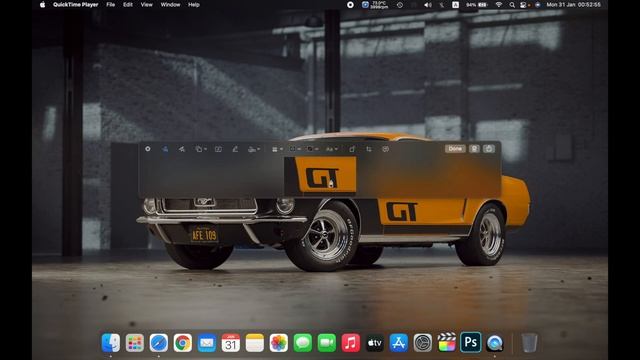The height and width of the screenshot is (360, 640).
Task: Open the Help menu
Action: [194, 5]
